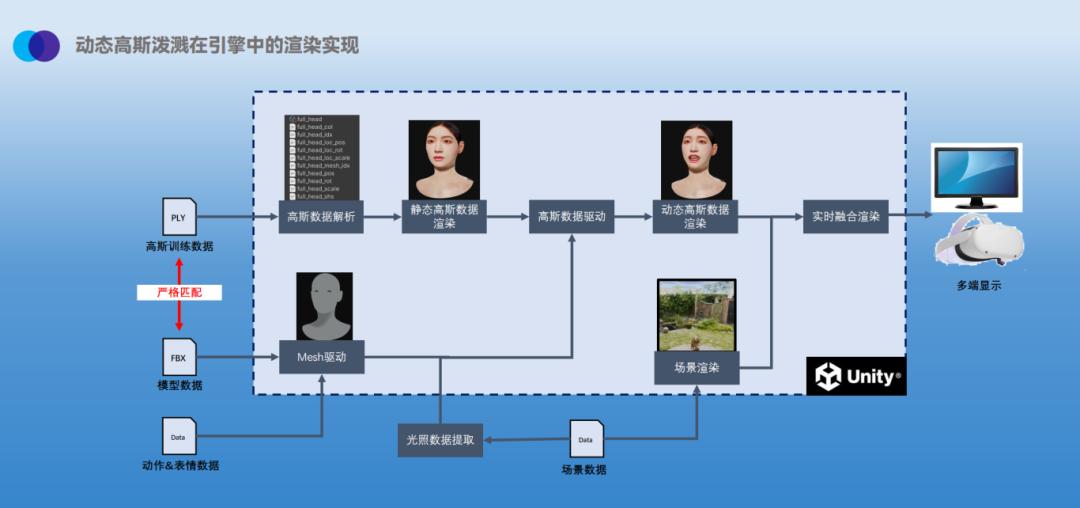Open the garden scene thumbnail

(696, 315)
